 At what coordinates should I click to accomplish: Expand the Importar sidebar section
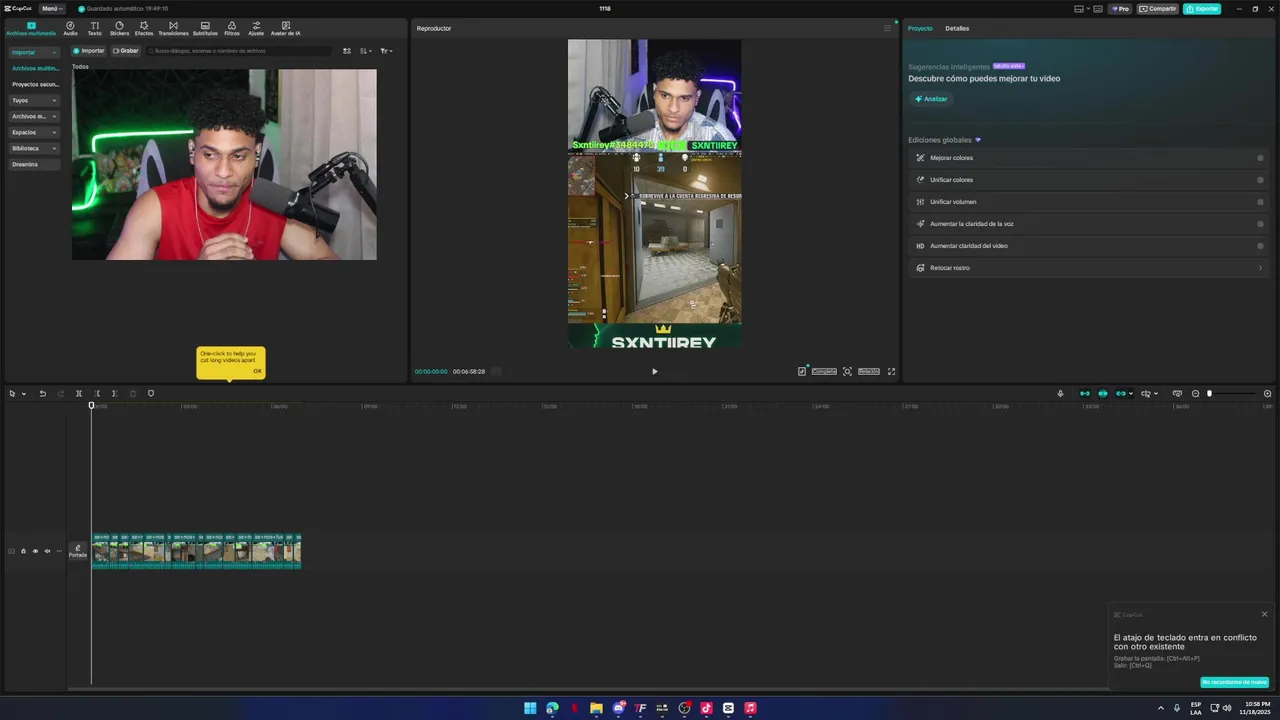(x=34, y=52)
